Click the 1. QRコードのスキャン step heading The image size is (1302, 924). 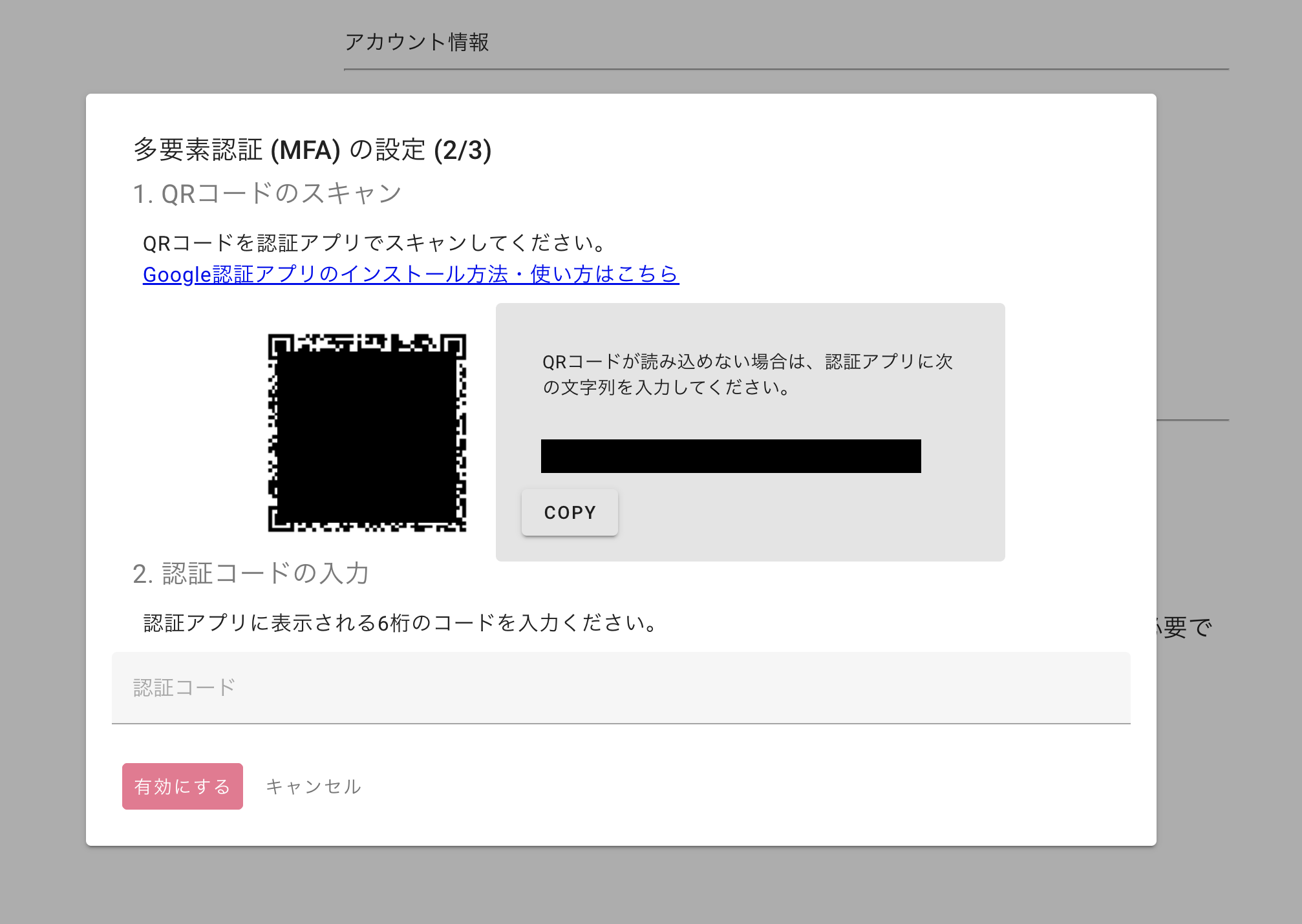(267, 194)
